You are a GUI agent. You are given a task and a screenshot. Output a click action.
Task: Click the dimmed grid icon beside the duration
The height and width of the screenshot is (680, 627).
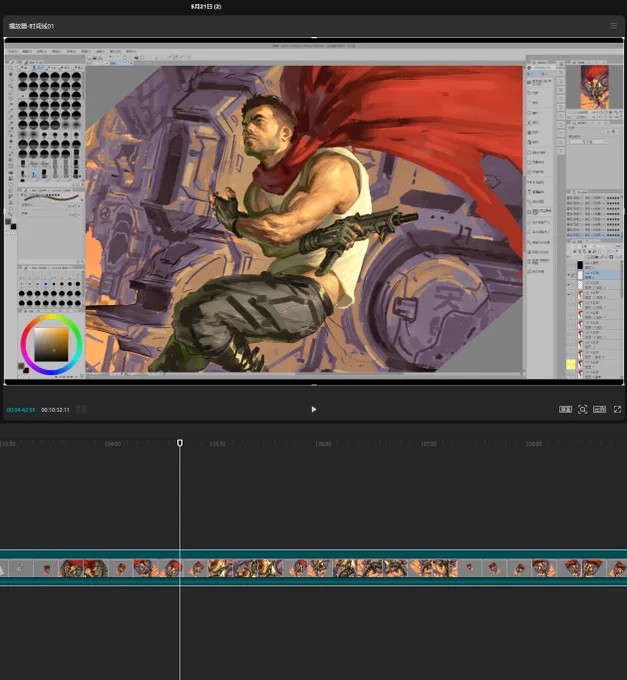tap(81, 410)
